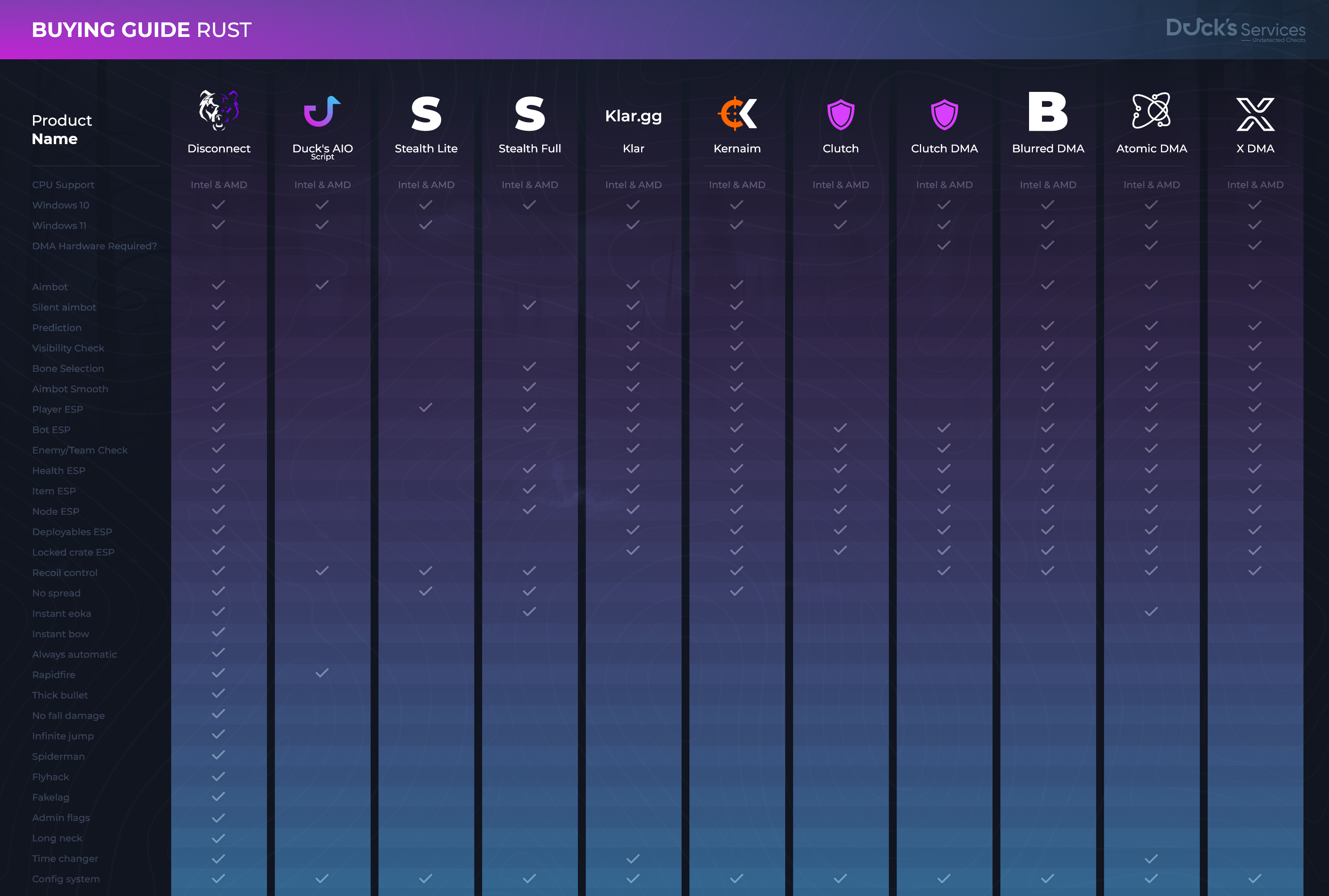Click the Atomic DMA atom logo
Viewport: 1329px width, 896px height.
1151,111
